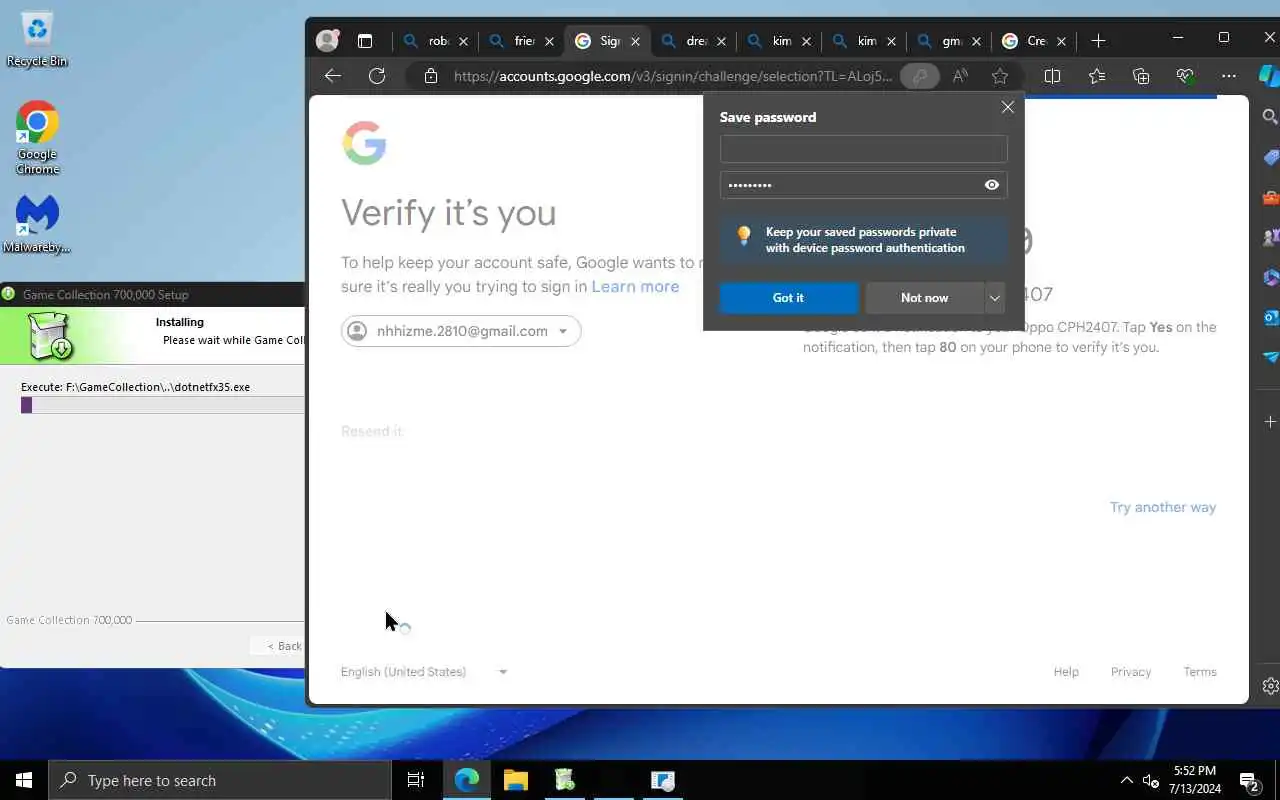Open the sidebar Microsoft 365 icon
This screenshot has width=1280, height=800.
click(x=1270, y=277)
